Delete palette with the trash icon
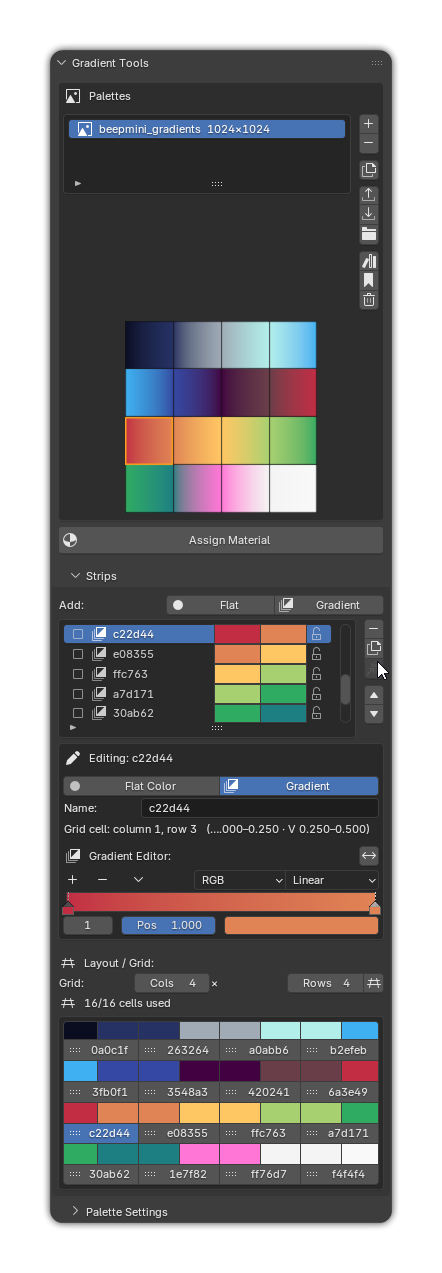The height and width of the screenshot is (1273, 442). [369, 299]
